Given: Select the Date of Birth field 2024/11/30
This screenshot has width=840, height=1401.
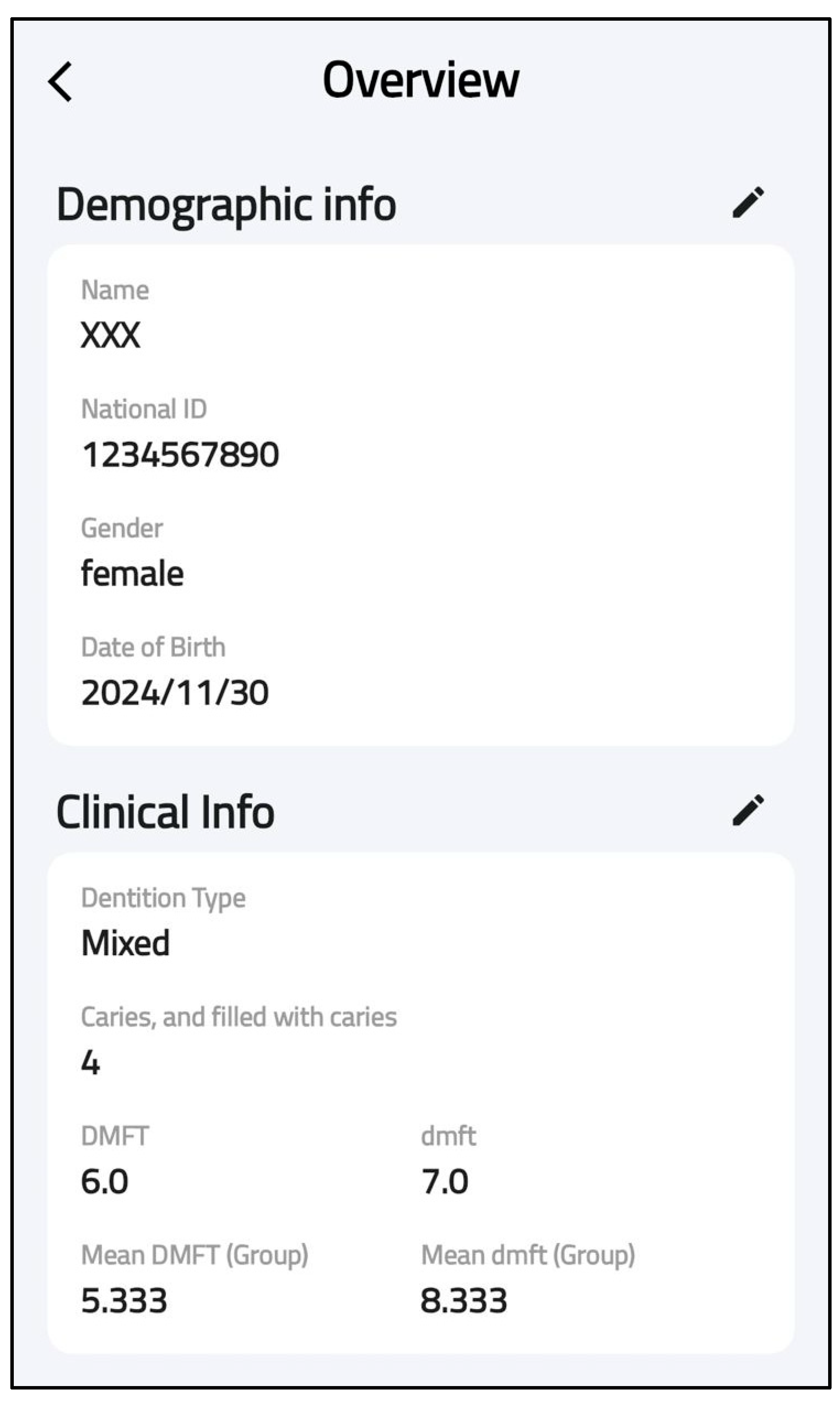Looking at the screenshot, I should pos(175,691).
